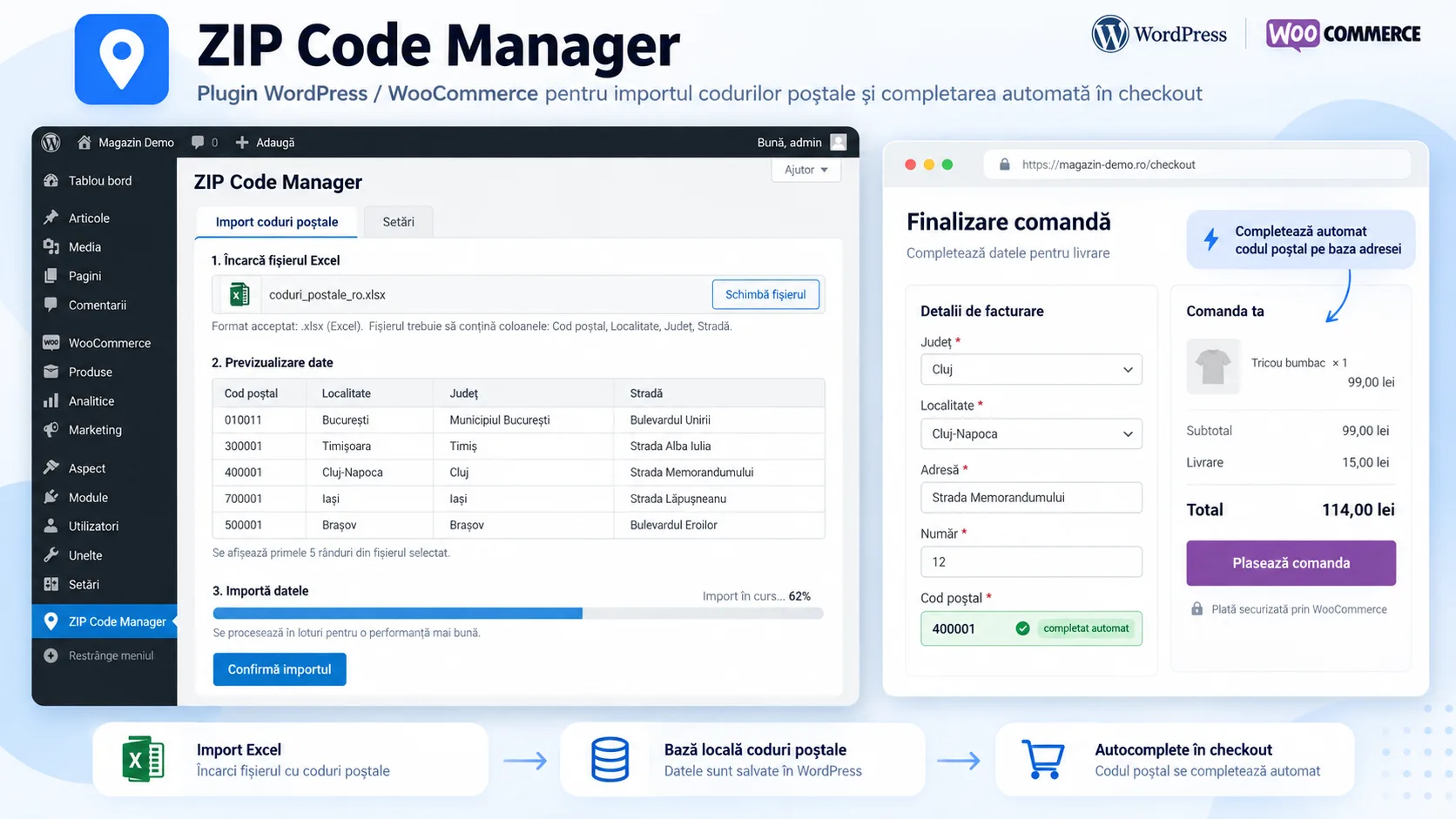This screenshot has width=1456, height=819.
Task: Collapse menu via Restrânge meniul icon
Action: tap(51, 655)
